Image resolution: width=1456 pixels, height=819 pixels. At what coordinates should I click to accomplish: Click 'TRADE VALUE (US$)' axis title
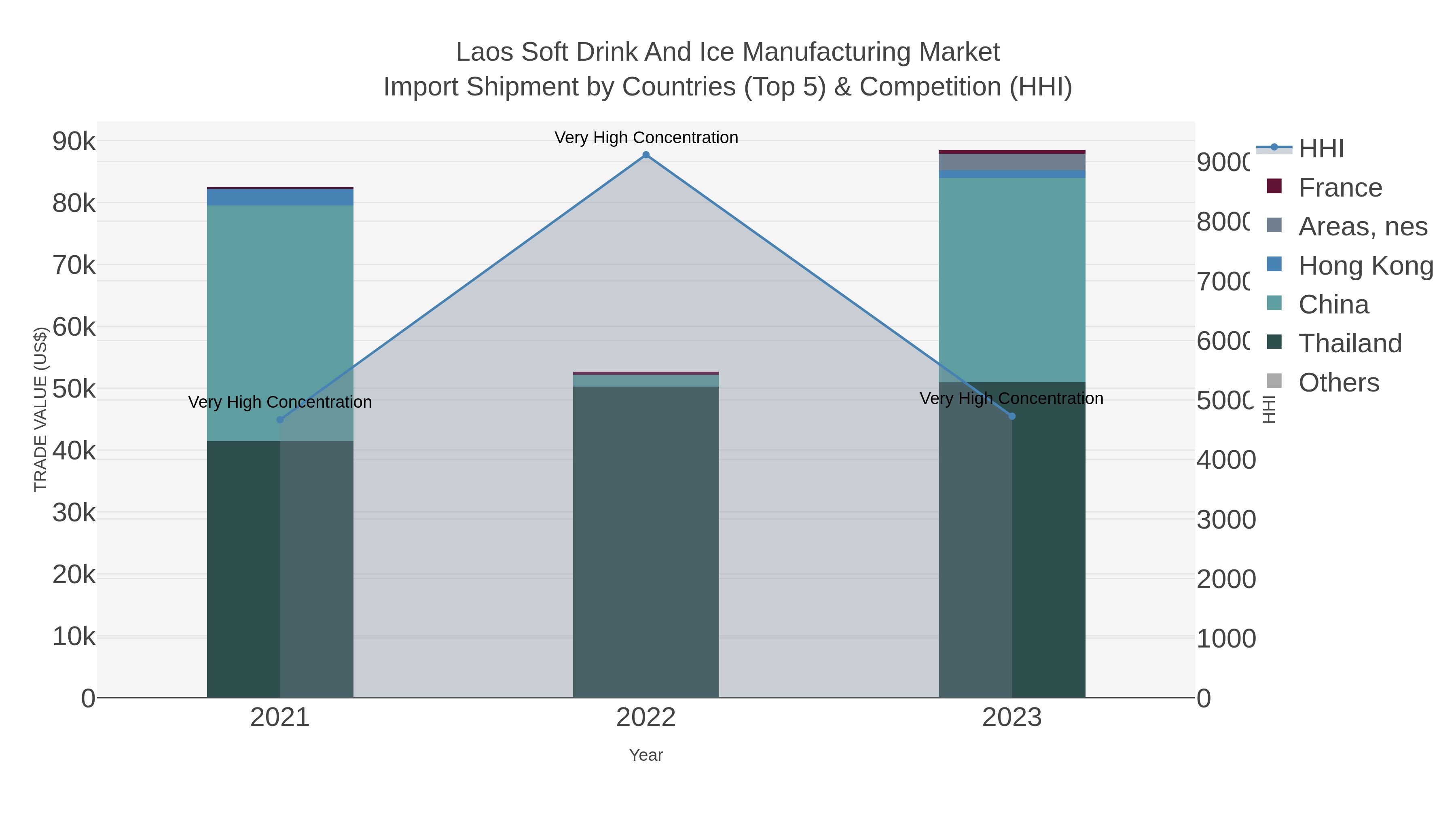tap(41, 409)
